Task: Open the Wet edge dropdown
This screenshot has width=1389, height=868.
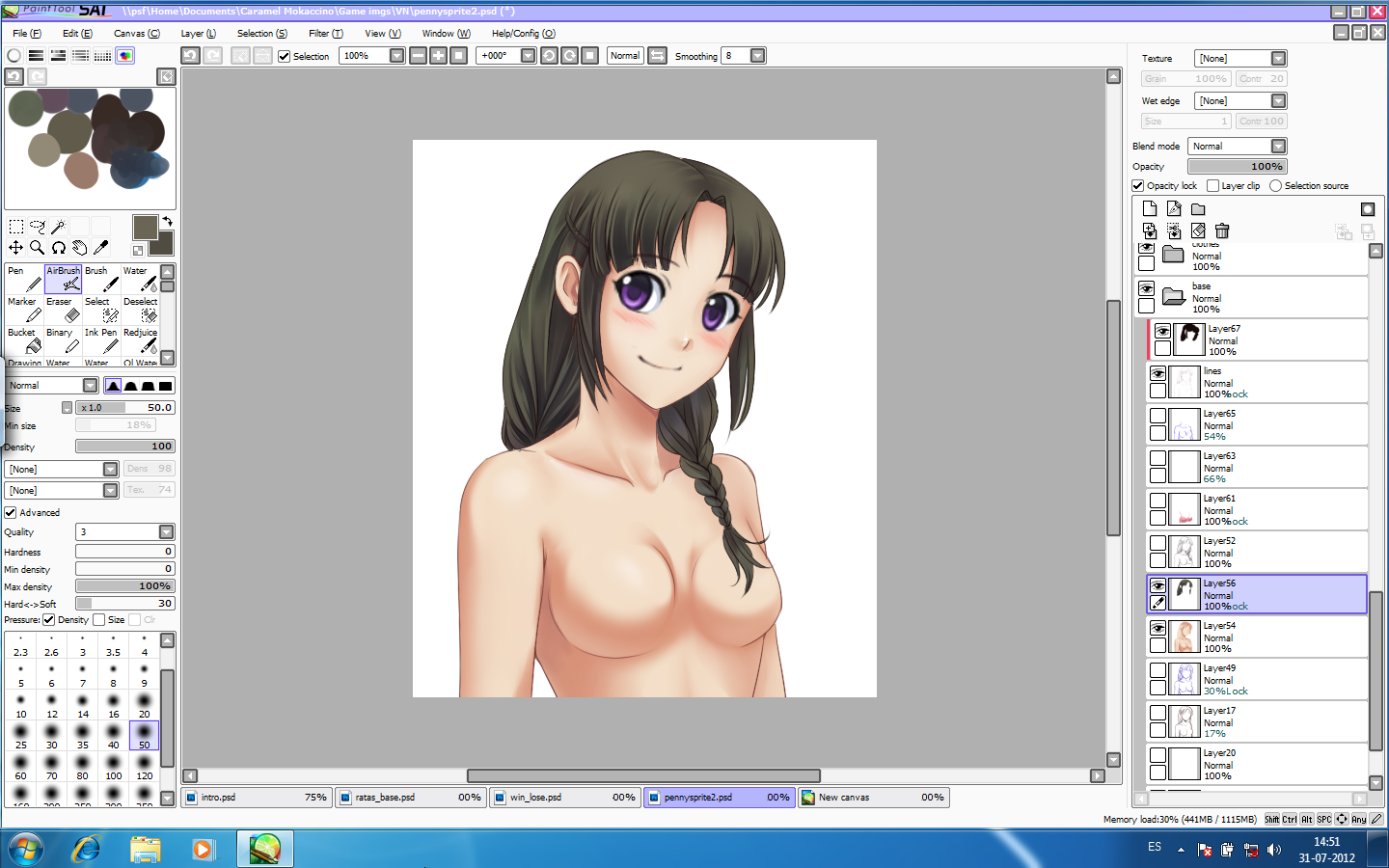Action: (x=1278, y=101)
